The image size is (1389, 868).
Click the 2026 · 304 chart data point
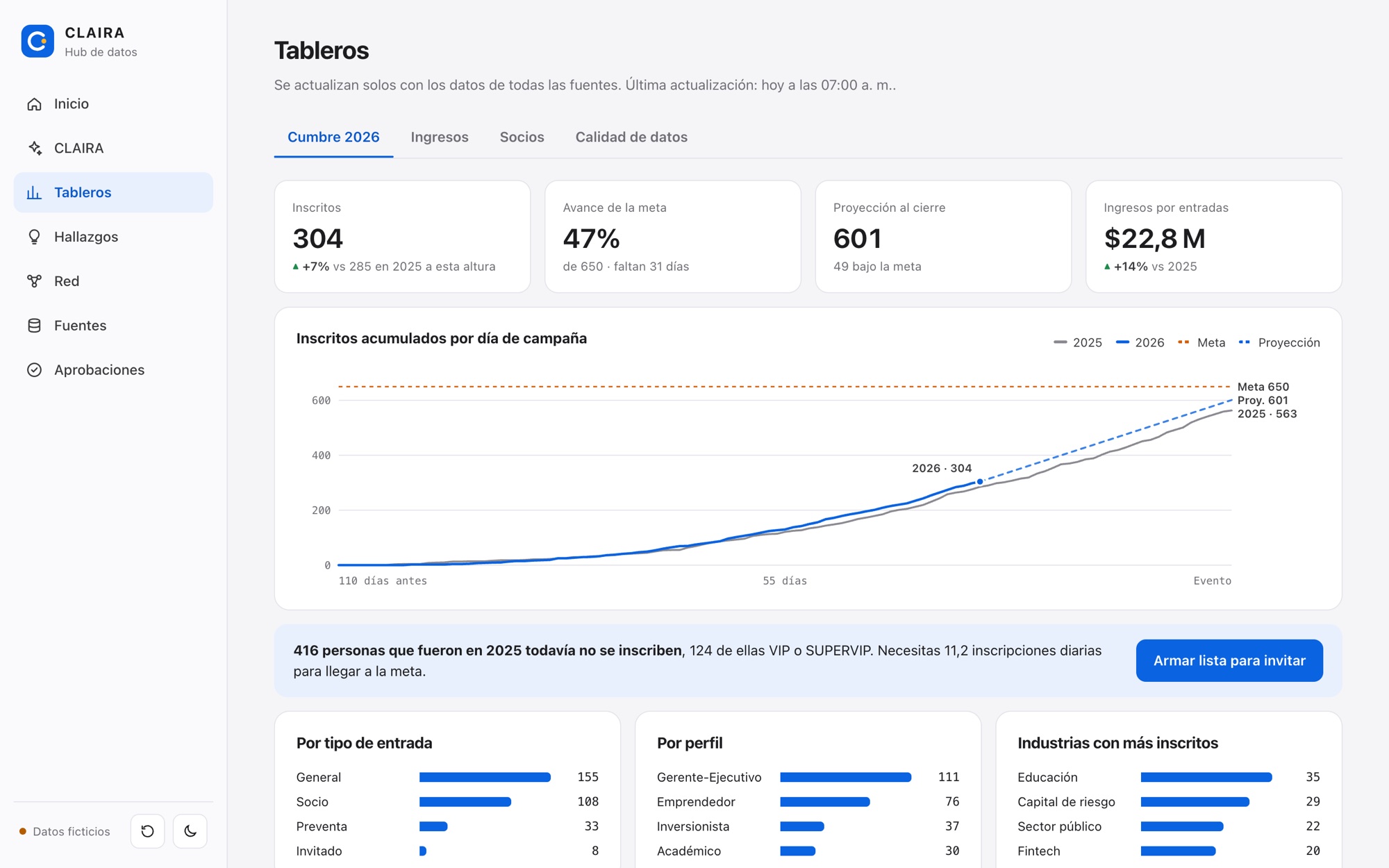(980, 481)
